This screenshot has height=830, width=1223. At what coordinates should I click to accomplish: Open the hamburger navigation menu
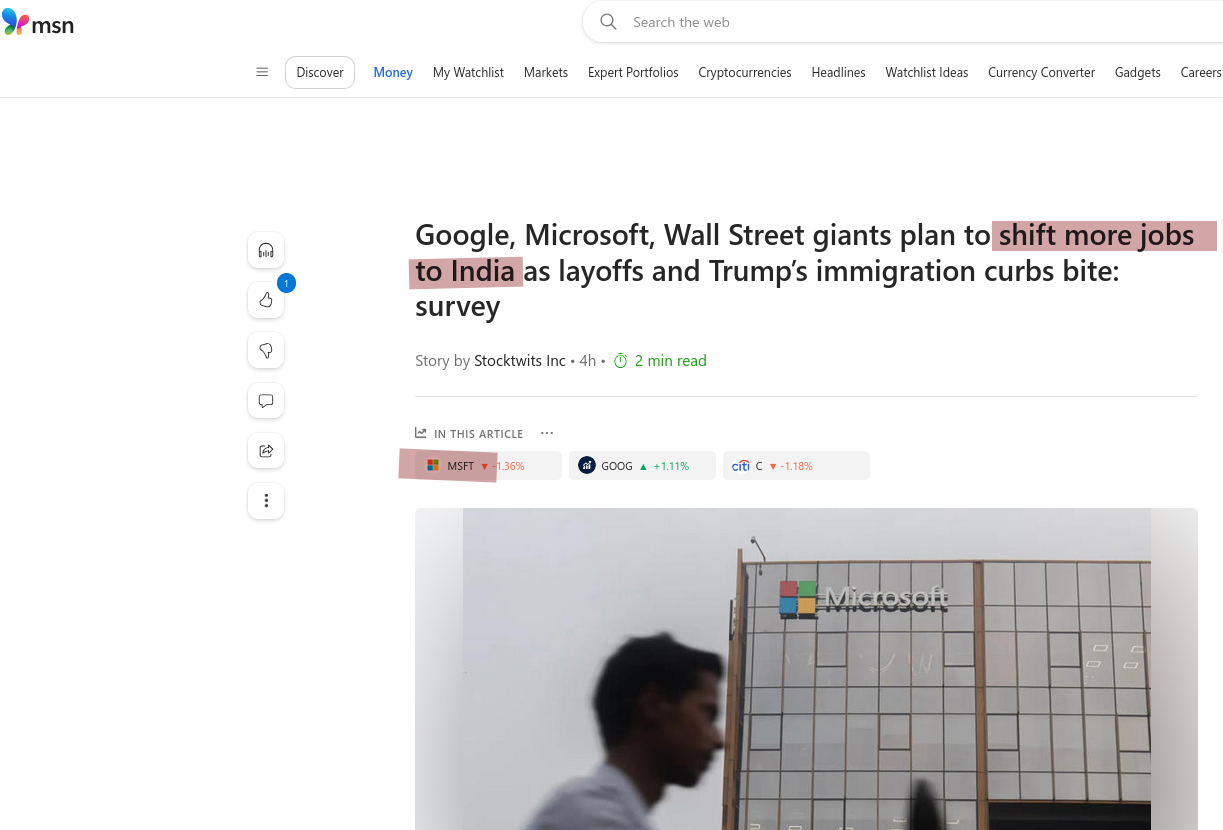(x=262, y=72)
